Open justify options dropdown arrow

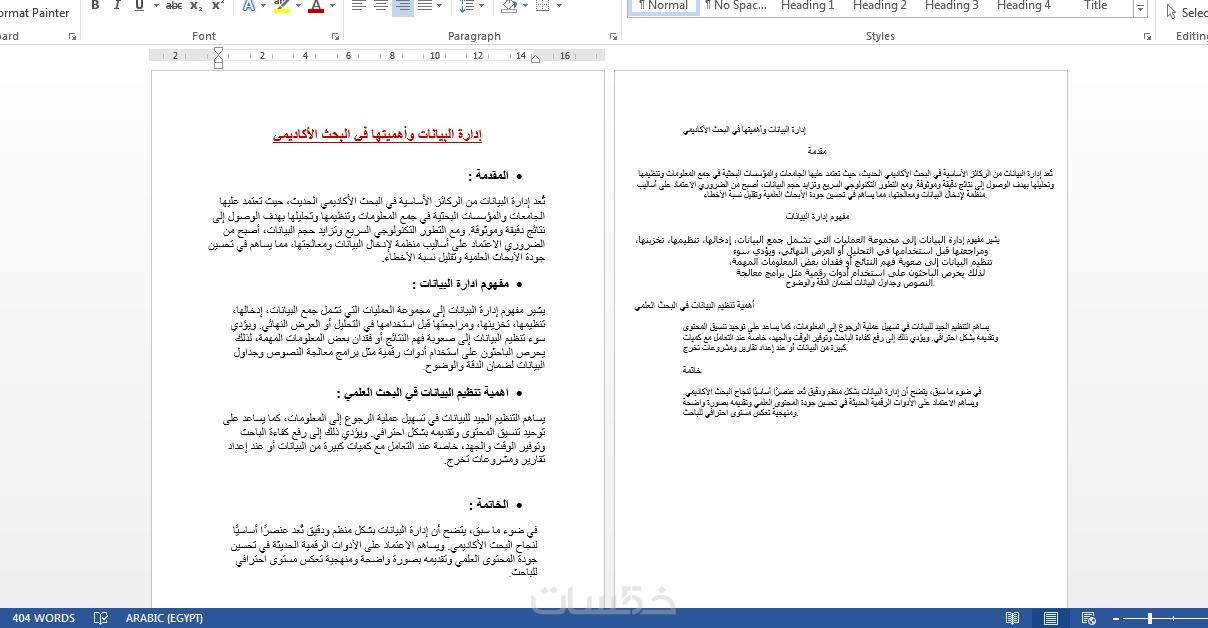coord(440,6)
